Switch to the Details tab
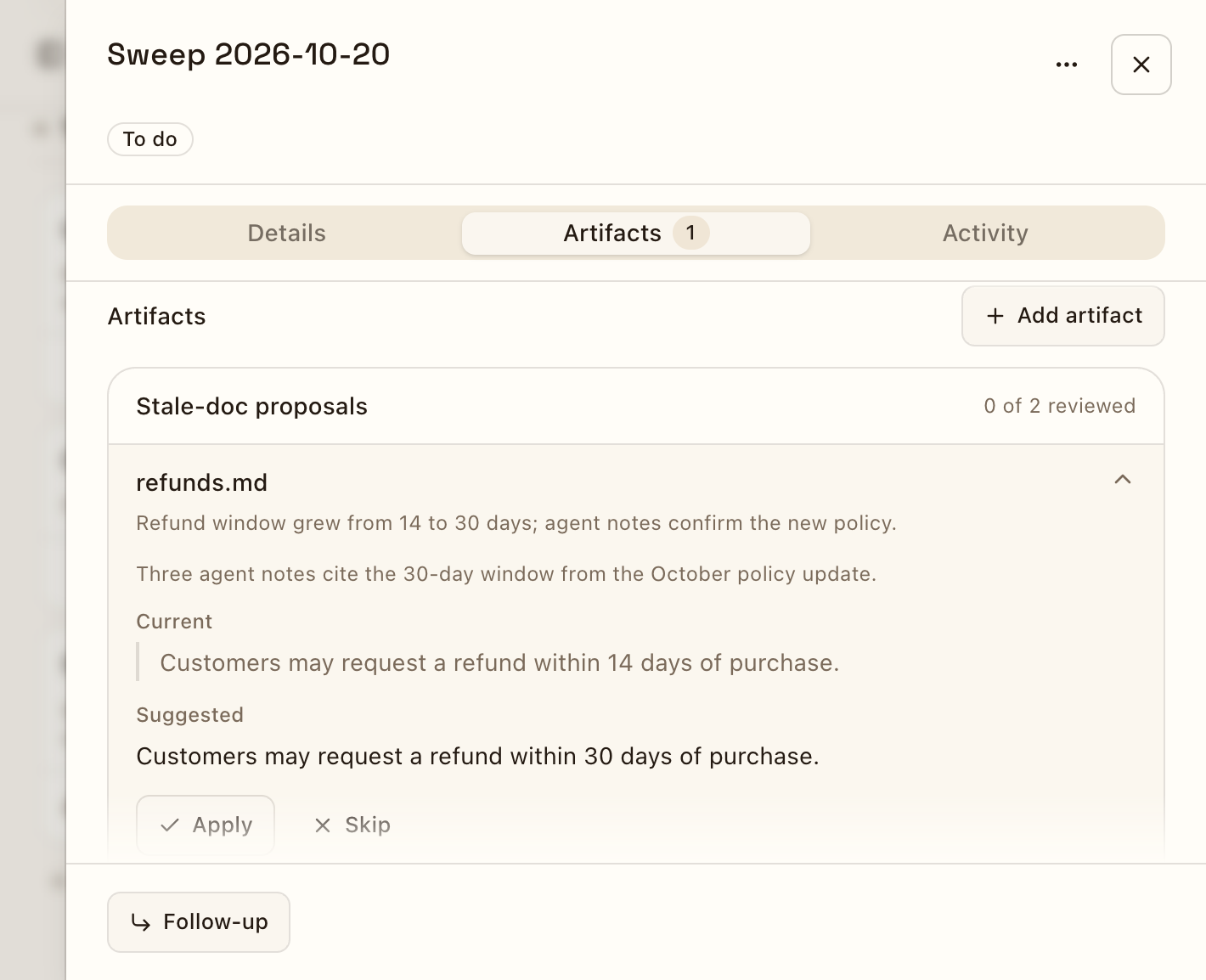This screenshot has height=980, width=1206. pos(287,234)
